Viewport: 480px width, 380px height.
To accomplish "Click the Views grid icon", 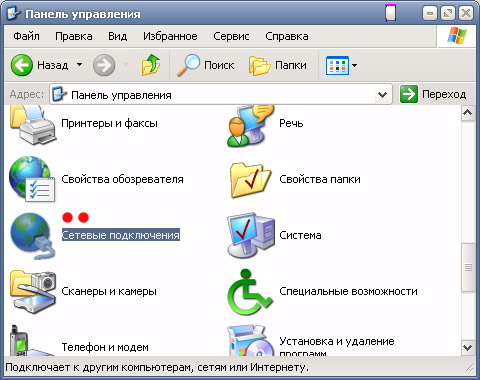I will 337,65.
